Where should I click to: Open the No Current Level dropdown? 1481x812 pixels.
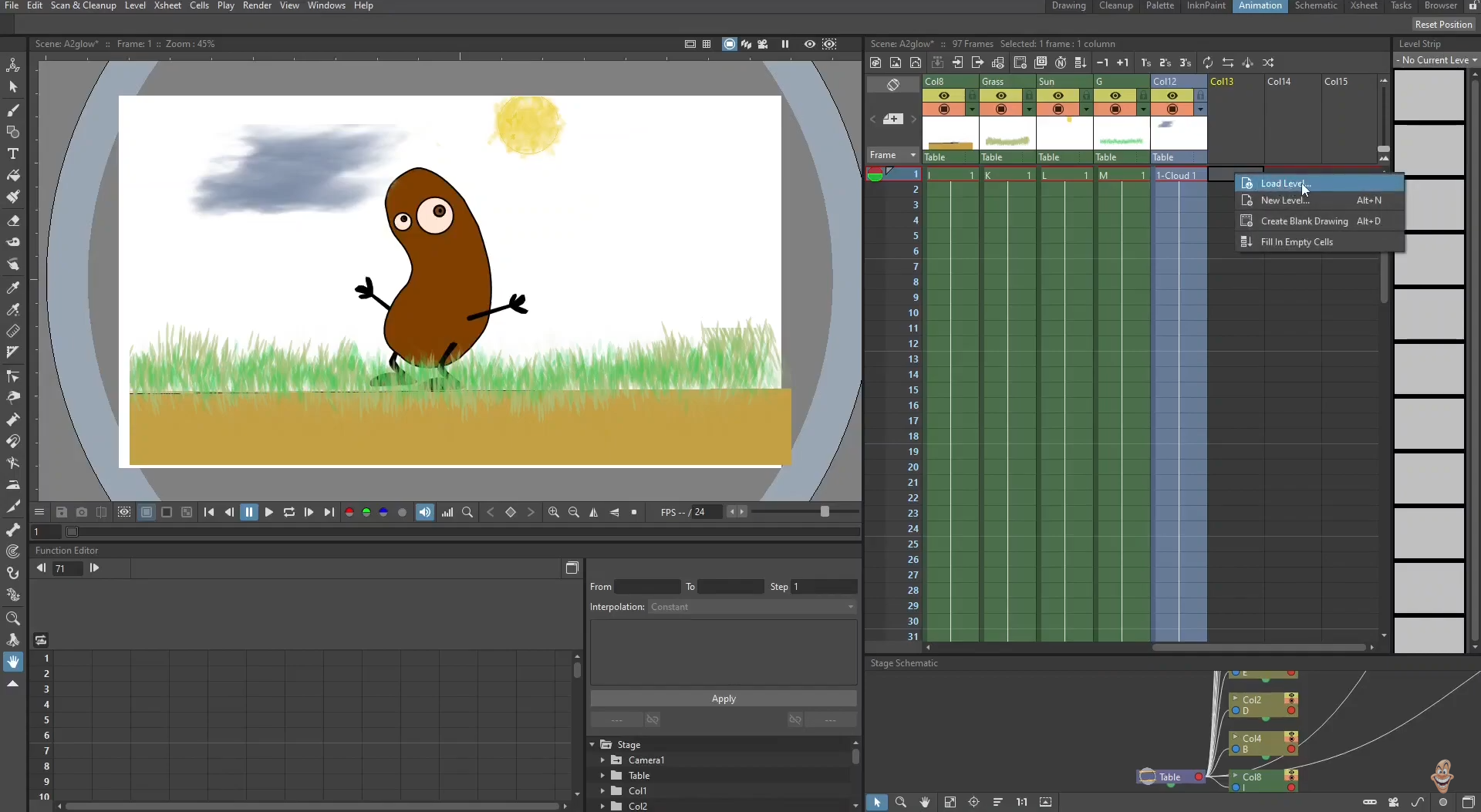click(x=1436, y=60)
